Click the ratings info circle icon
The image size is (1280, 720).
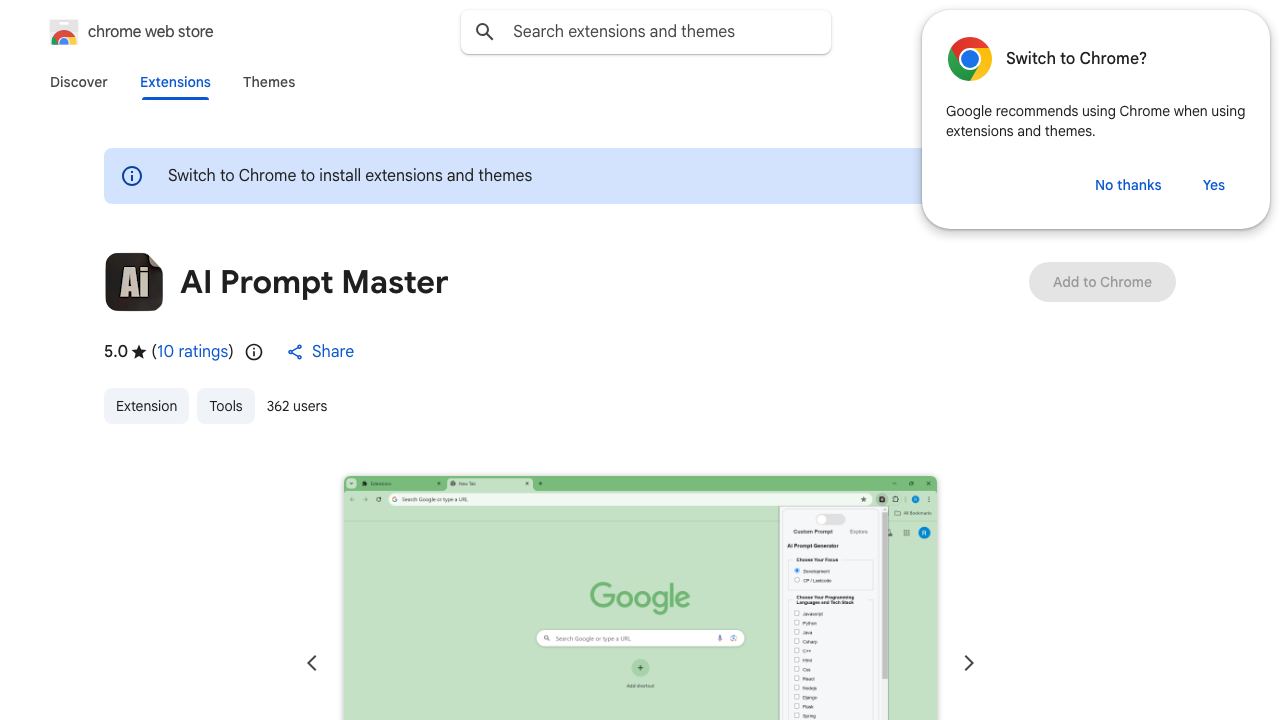coord(254,352)
